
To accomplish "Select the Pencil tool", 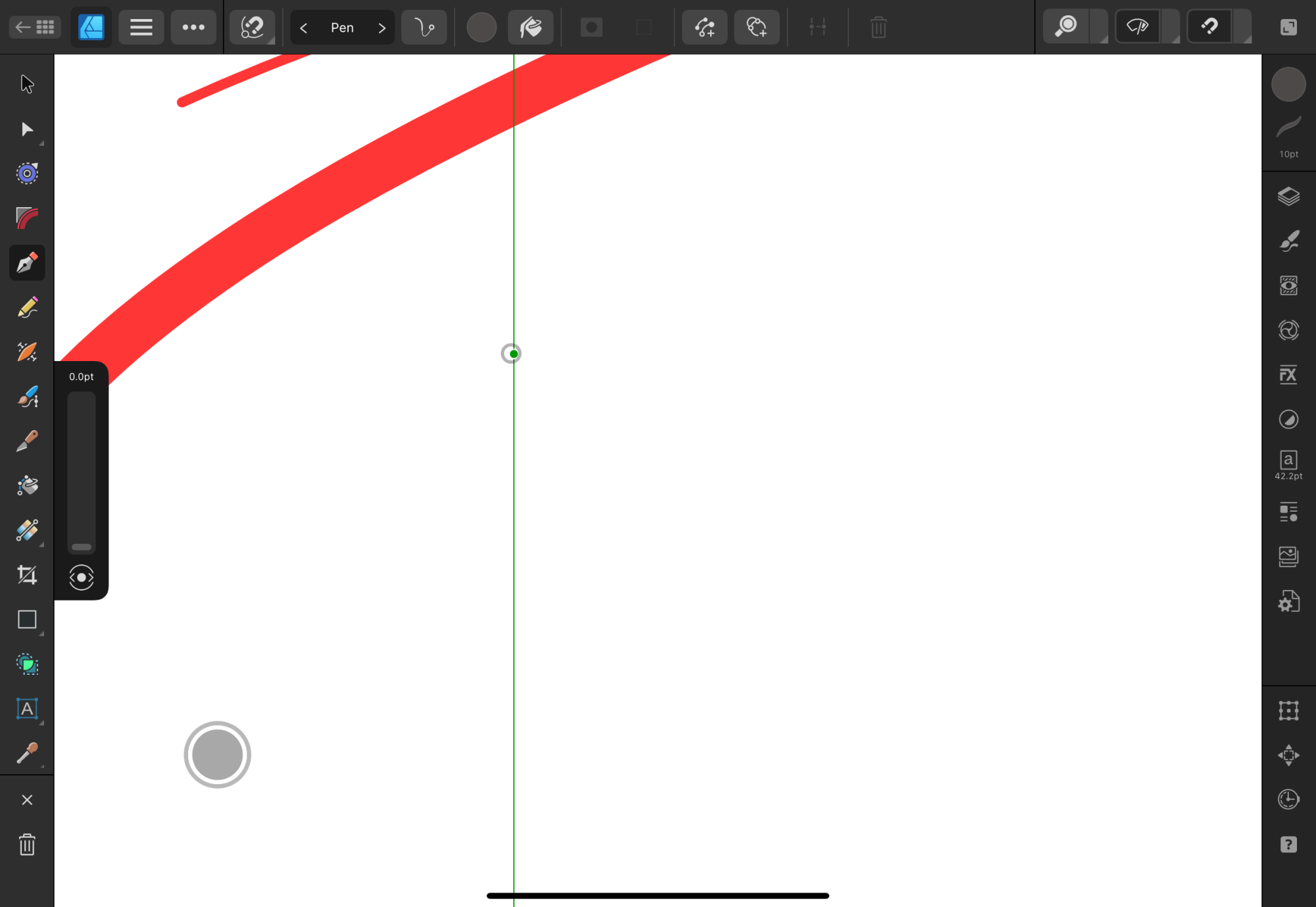I will tap(27, 308).
